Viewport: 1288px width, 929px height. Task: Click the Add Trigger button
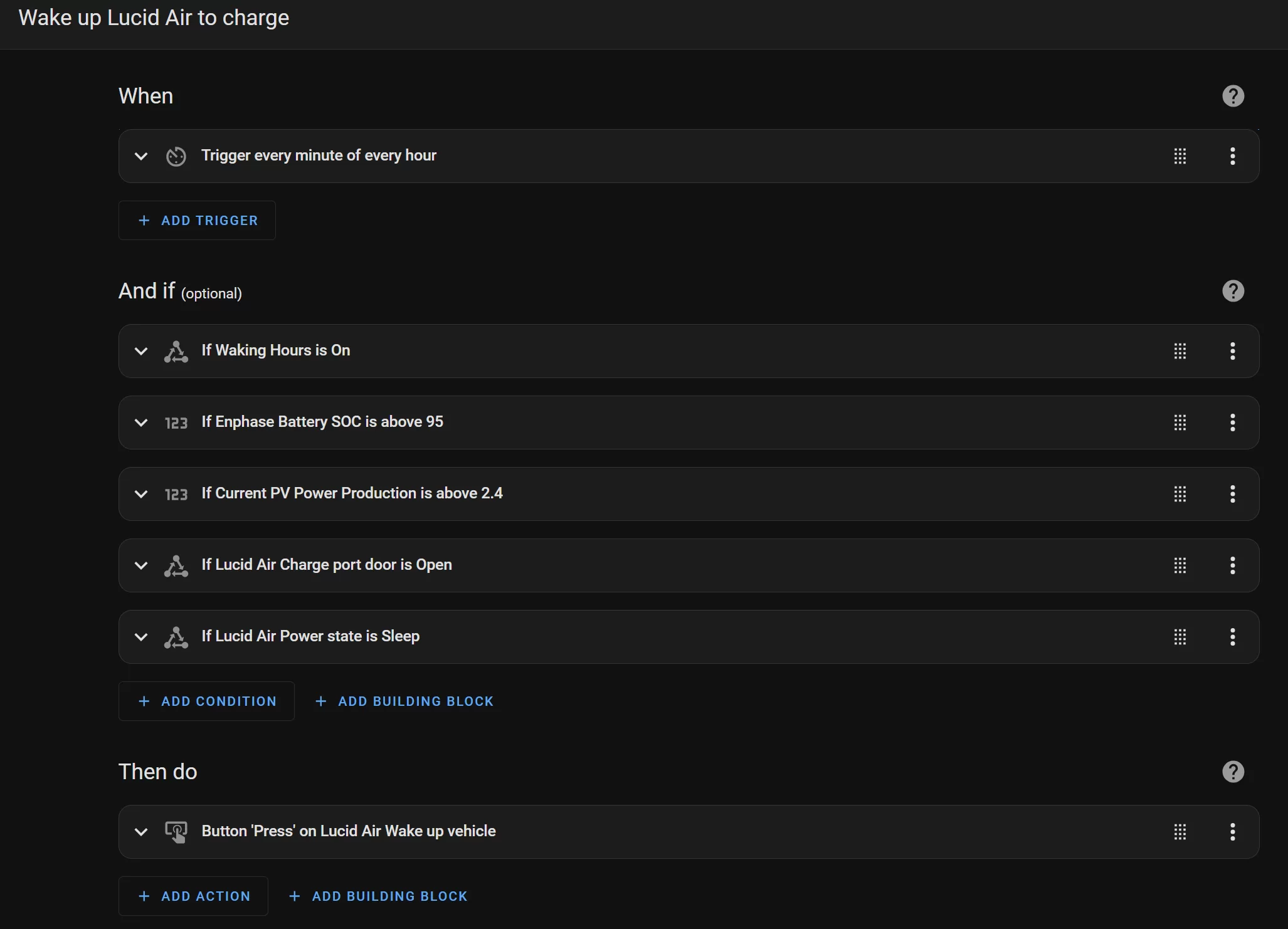coord(197,220)
